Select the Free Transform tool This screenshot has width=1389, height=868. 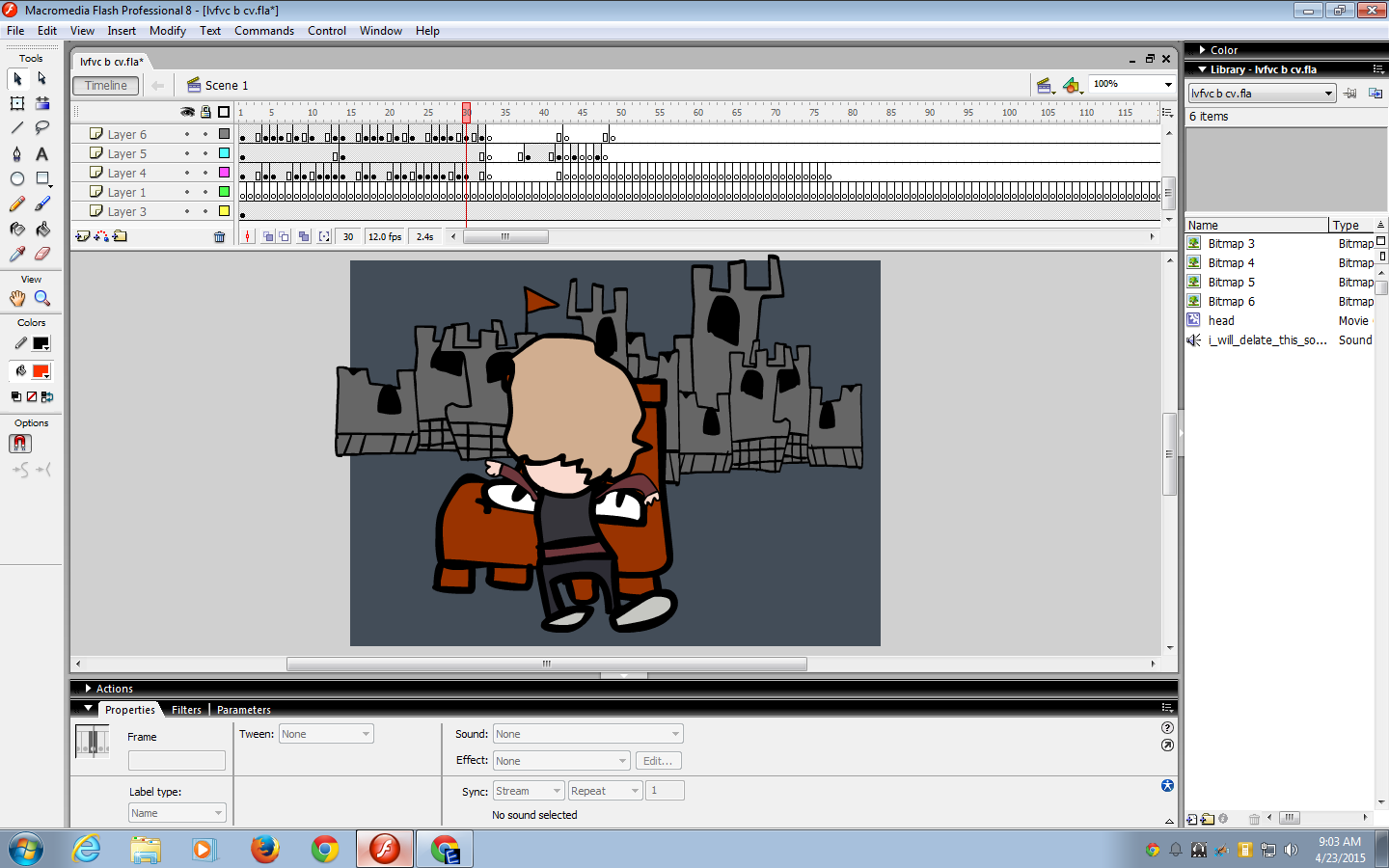17,103
